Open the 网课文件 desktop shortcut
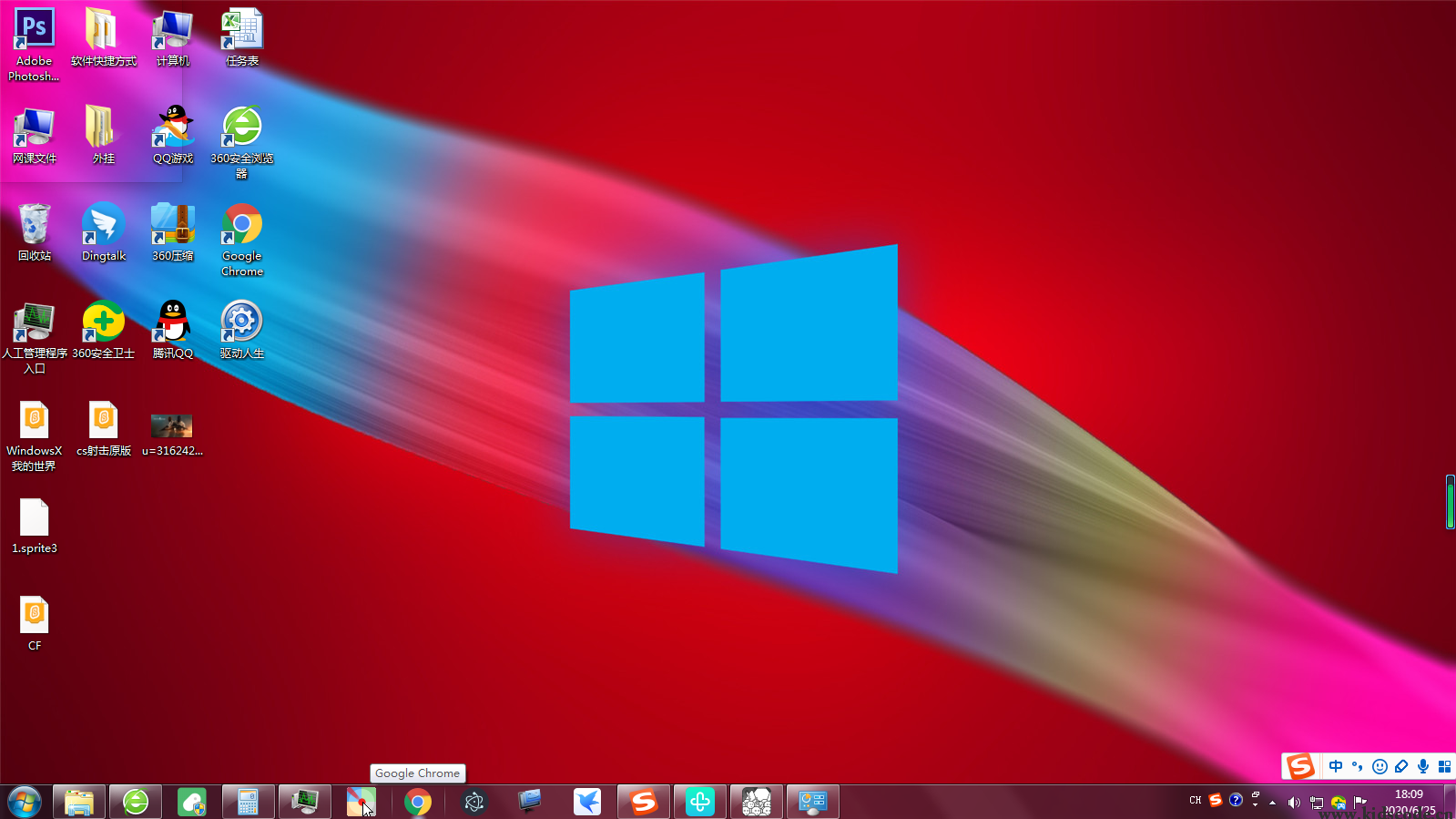 (x=34, y=135)
